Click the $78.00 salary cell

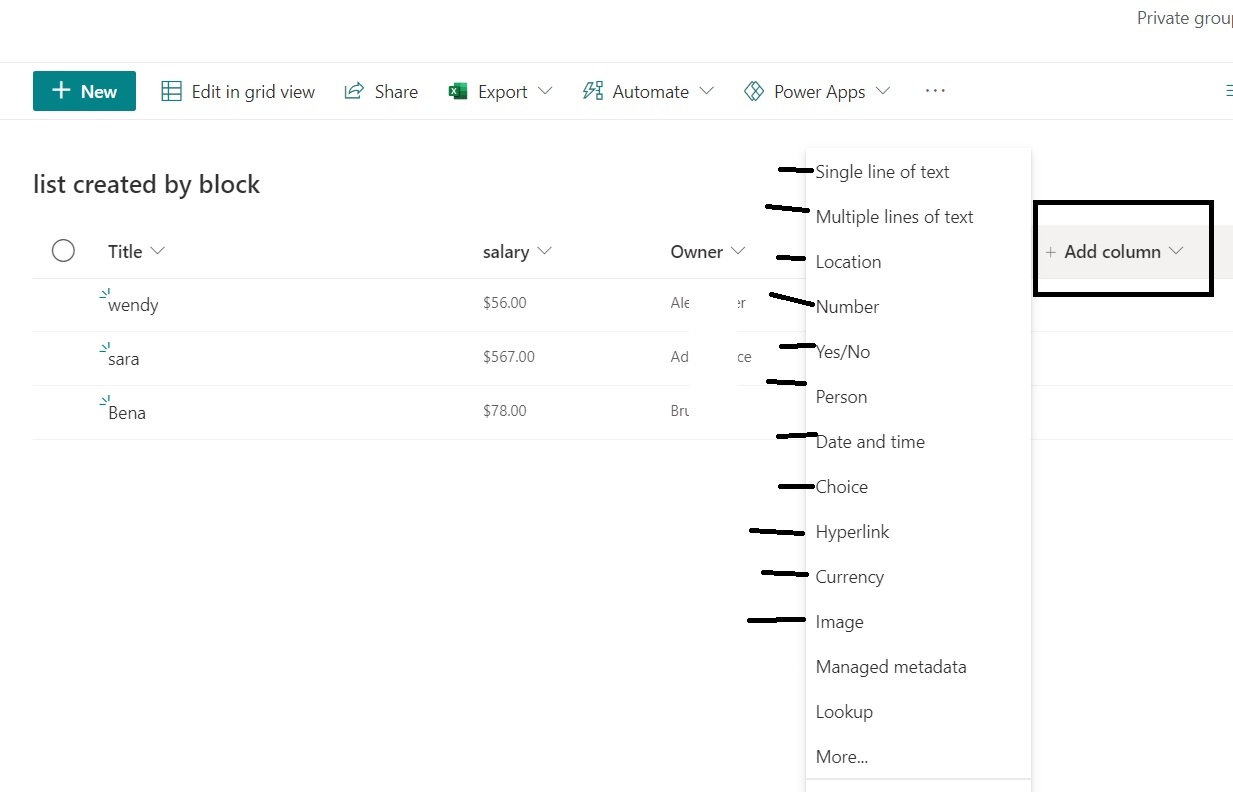(x=504, y=411)
